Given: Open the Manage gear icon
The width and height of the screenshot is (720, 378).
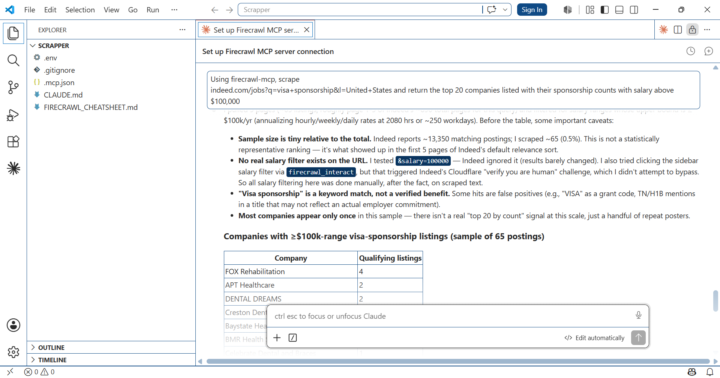Looking at the screenshot, I should click(13, 352).
